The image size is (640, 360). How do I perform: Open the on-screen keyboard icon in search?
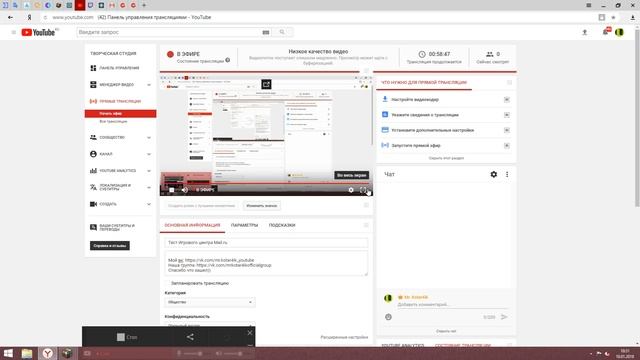[x=266, y=32]
